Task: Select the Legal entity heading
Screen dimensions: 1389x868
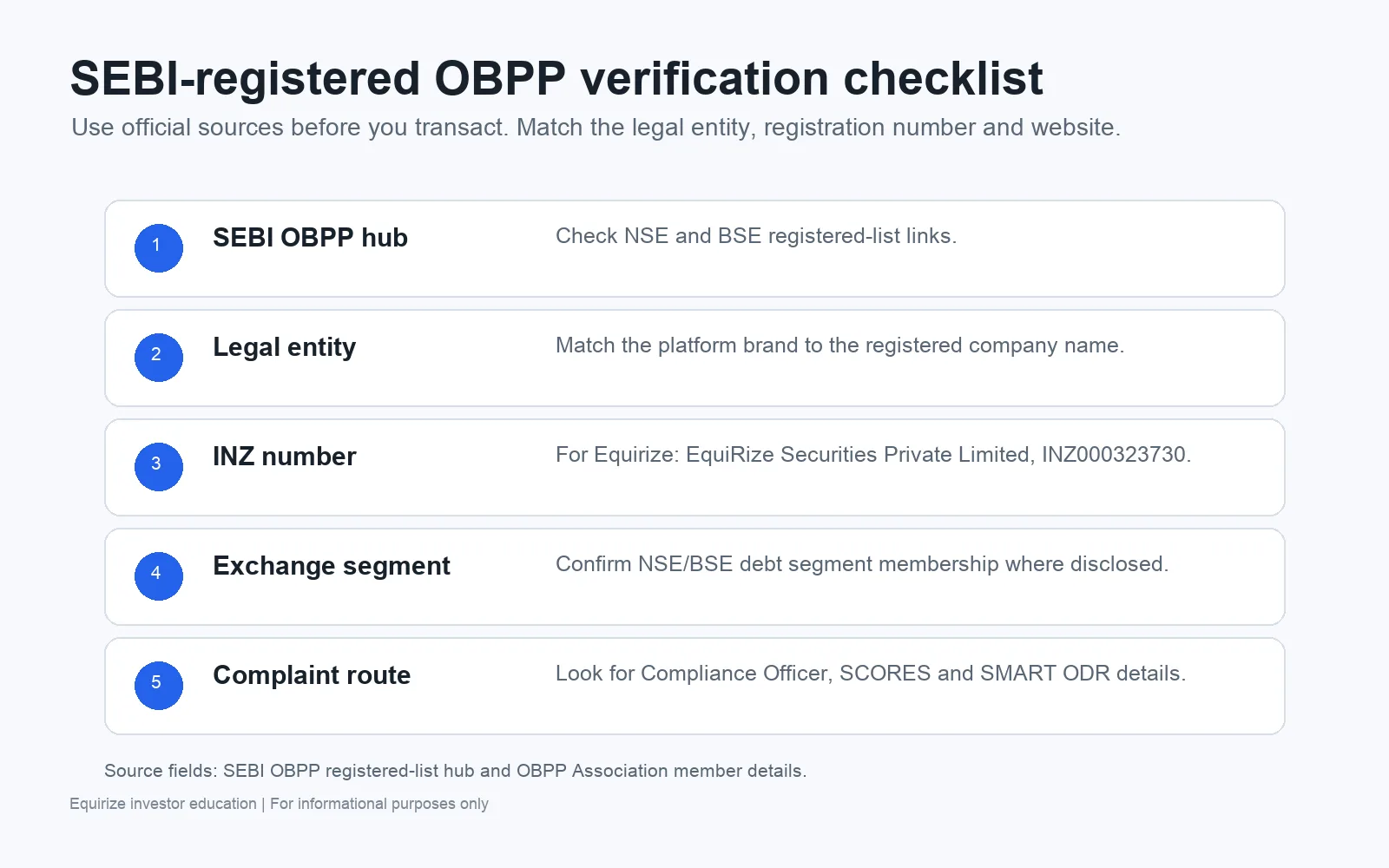Action: pos(284,347)
